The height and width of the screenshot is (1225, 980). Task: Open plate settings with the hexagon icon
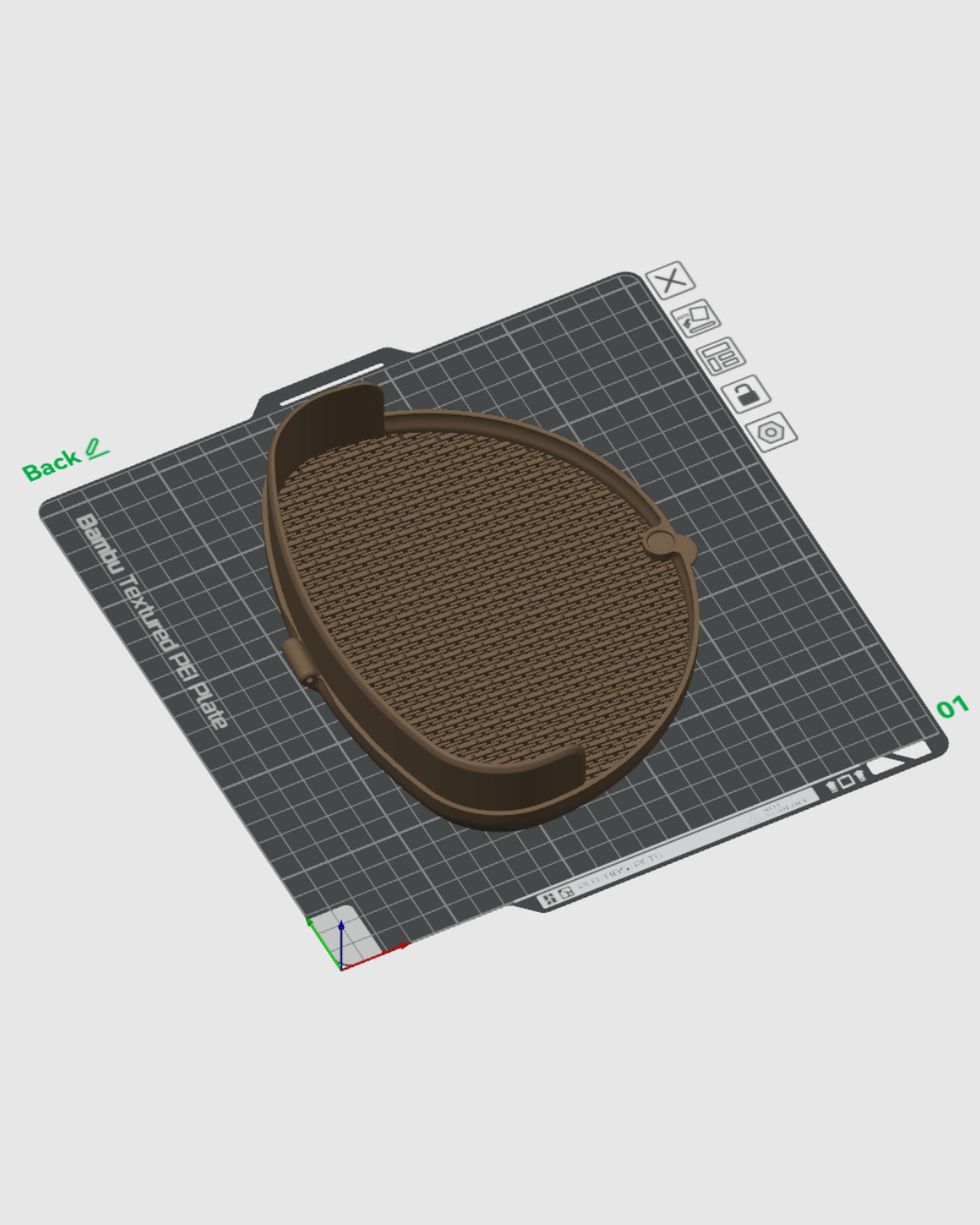[771, 432]
